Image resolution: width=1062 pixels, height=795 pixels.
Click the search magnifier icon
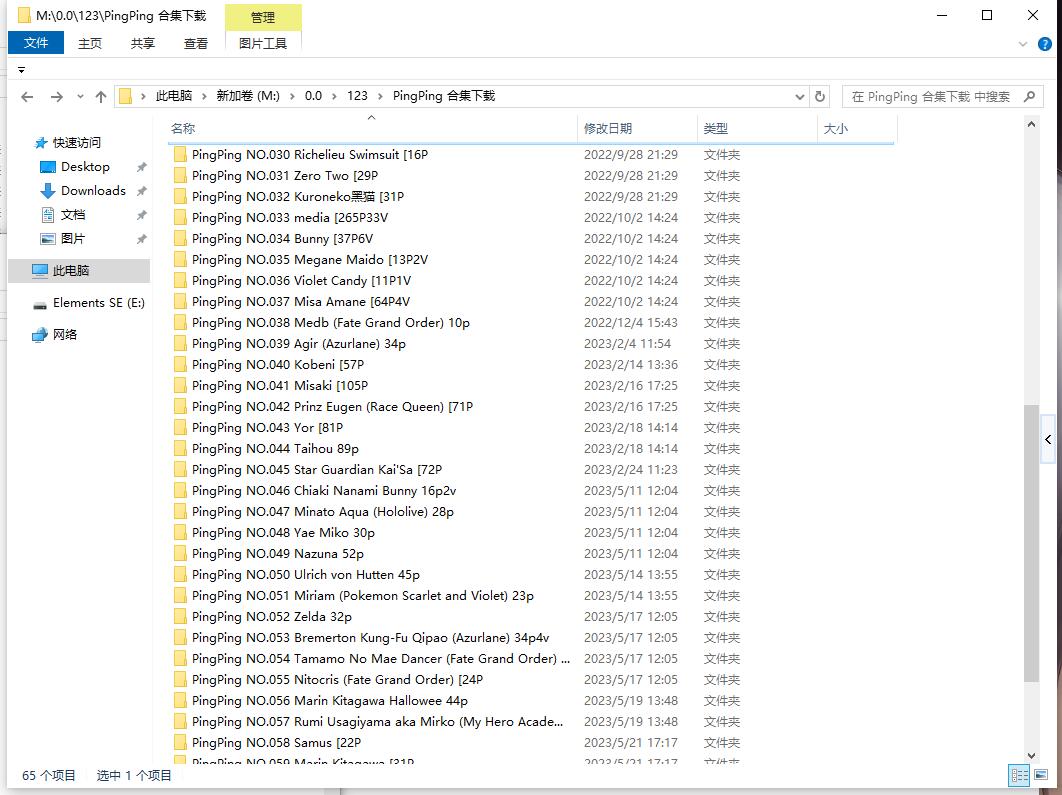[1029, 97]
